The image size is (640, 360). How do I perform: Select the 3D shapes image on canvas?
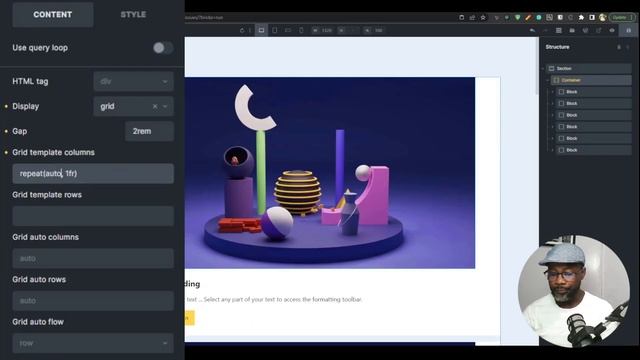point(330,173)
